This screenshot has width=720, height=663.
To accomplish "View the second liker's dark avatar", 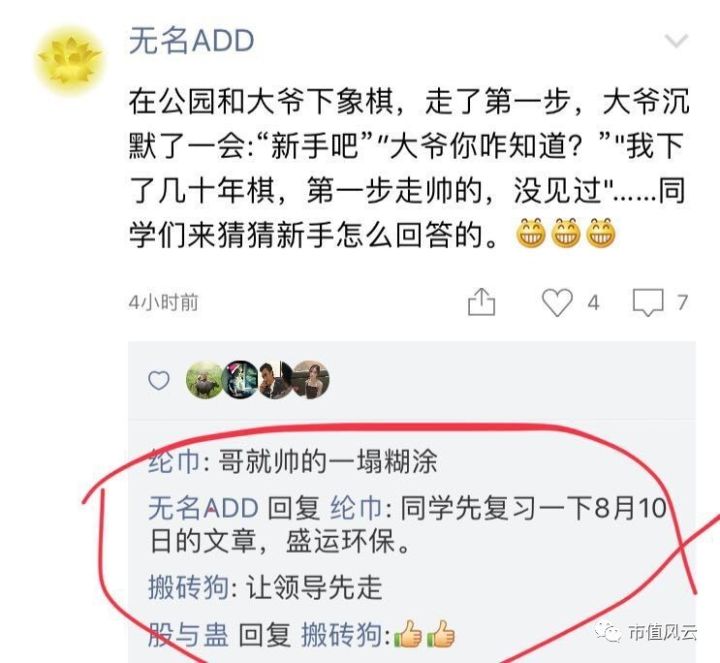I will (239, 380).
